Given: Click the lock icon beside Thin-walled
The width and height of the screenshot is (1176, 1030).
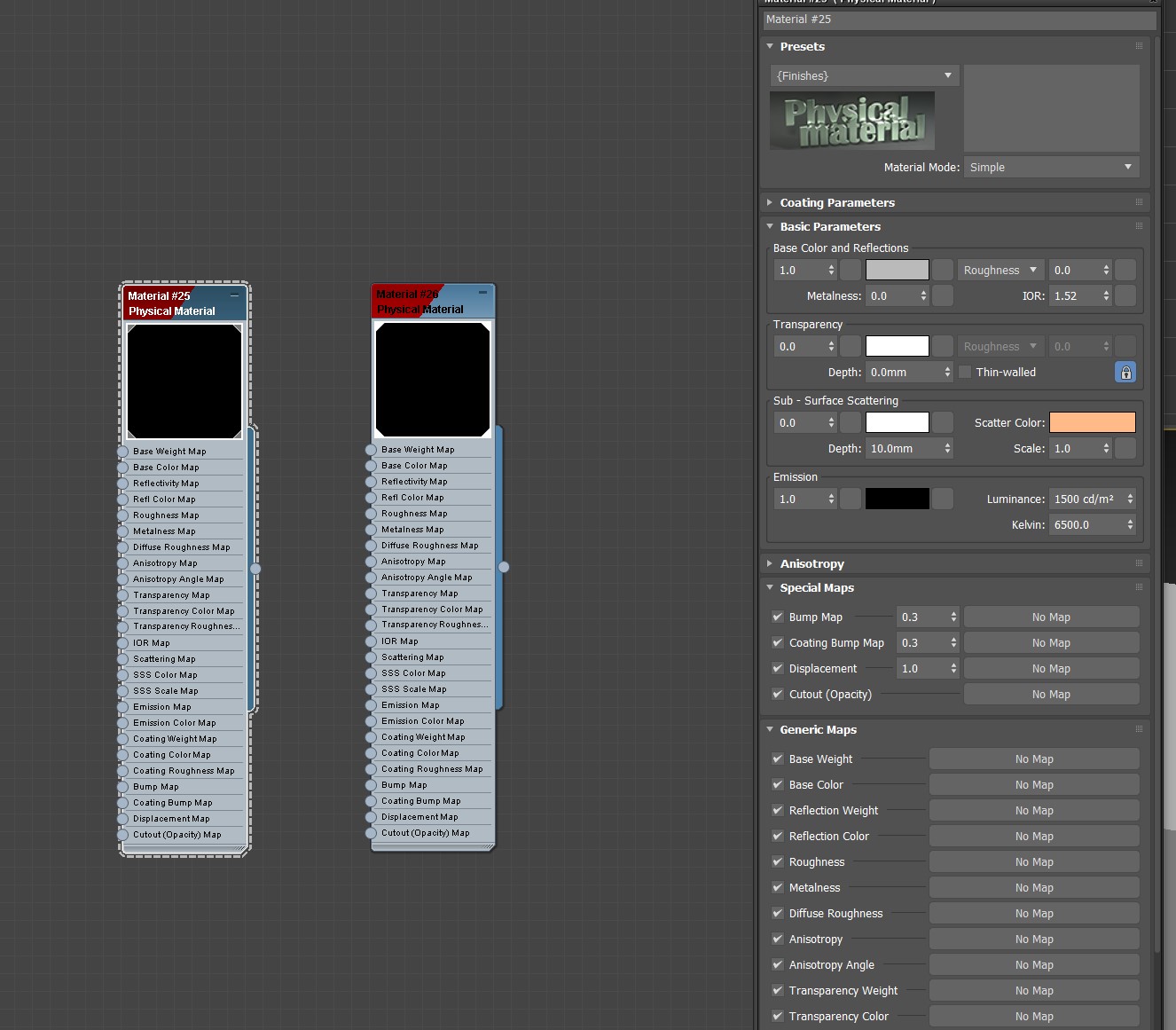Looking at the screenshot, I should click(x=1125, y=372).
